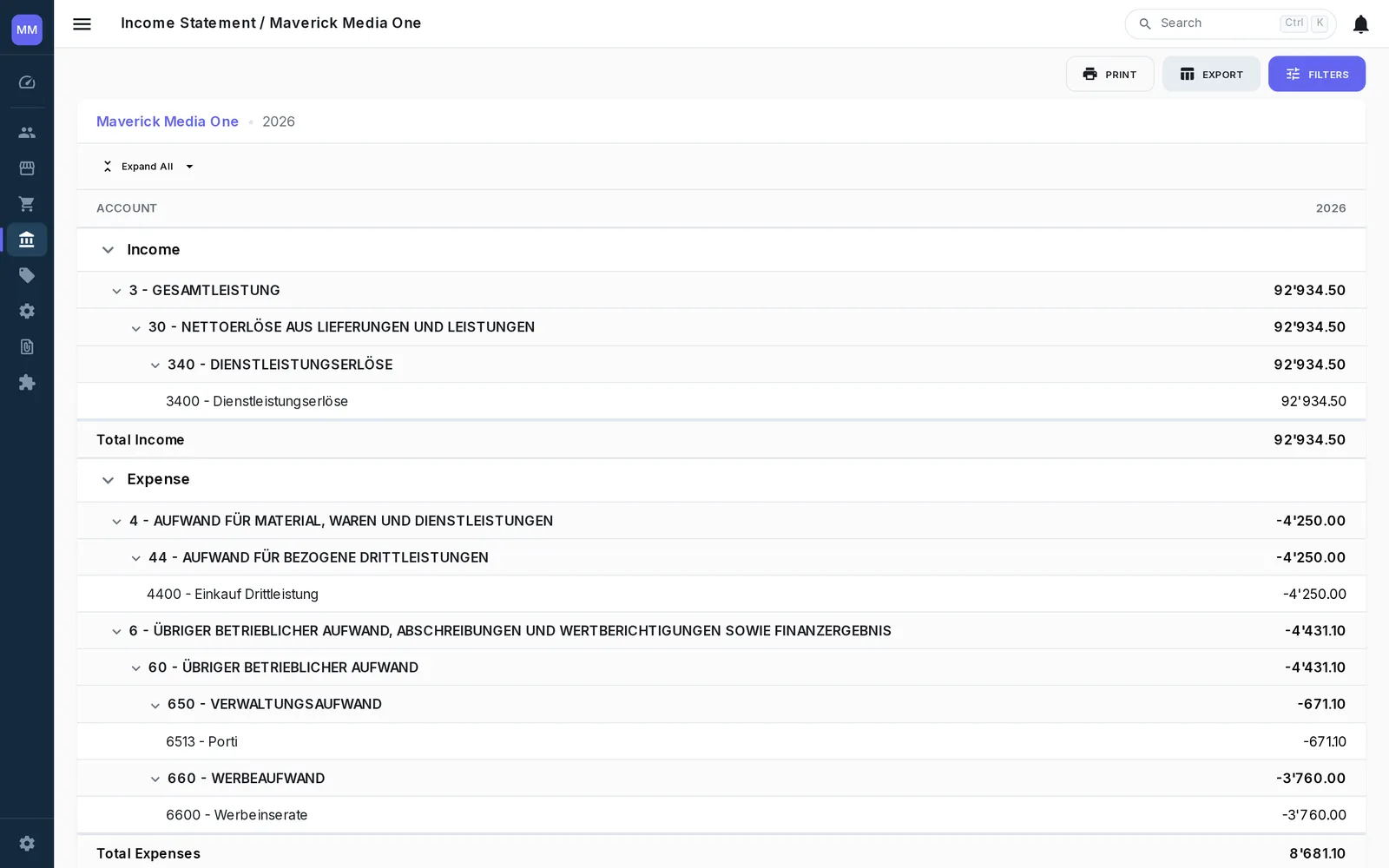The height and width of the screenshot is (868, 1389).
Task: Collapse the Expense section
Action: tap(108, 480)
